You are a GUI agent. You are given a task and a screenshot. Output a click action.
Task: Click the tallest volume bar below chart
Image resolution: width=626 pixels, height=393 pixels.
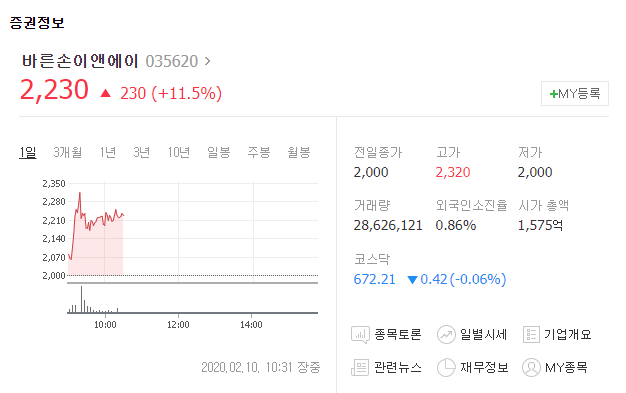(x=81, y=299)
